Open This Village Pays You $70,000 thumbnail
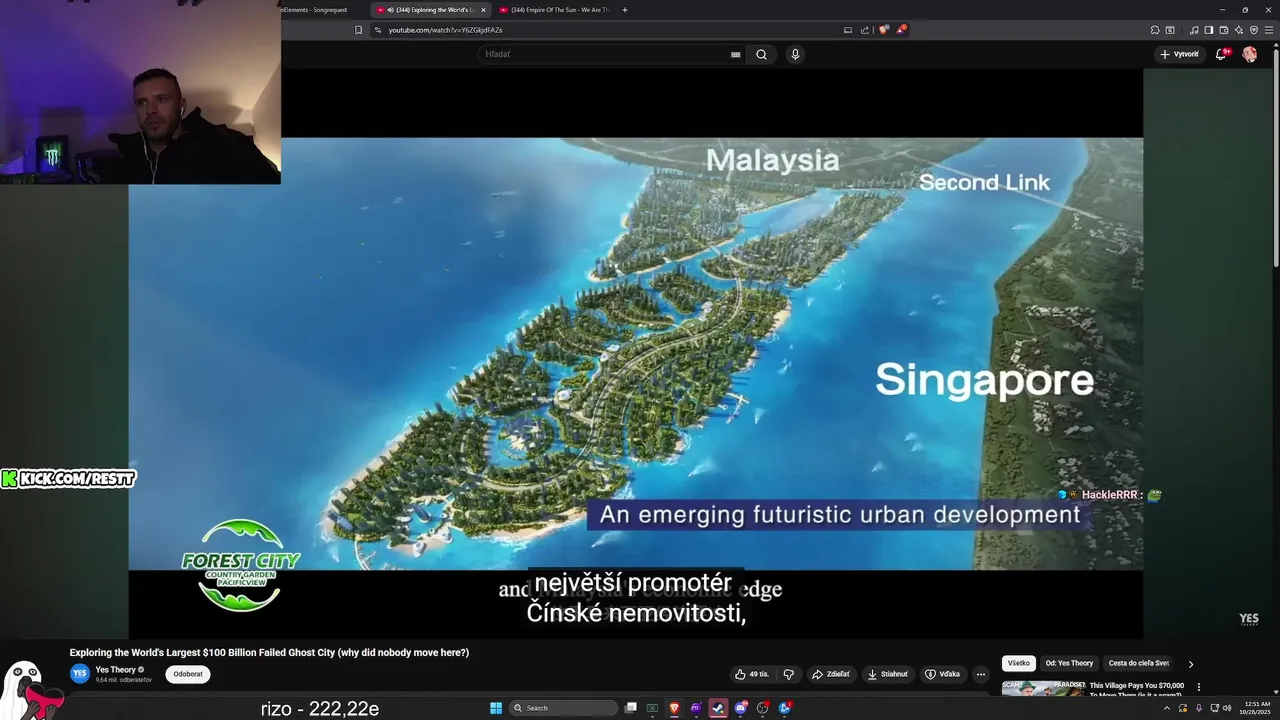This screenshot has height=720, width=1280. [1043, 688]
